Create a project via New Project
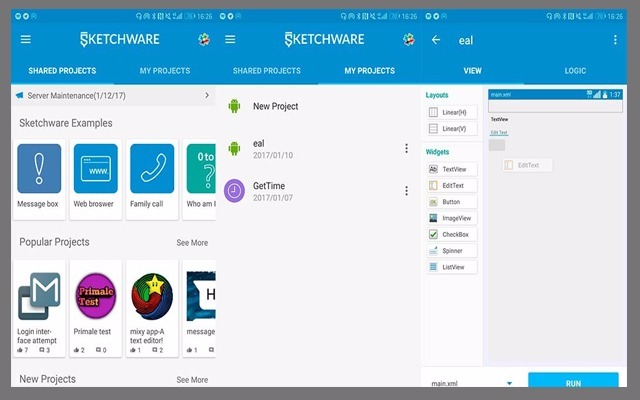640x400 pixels. (275, 106)
